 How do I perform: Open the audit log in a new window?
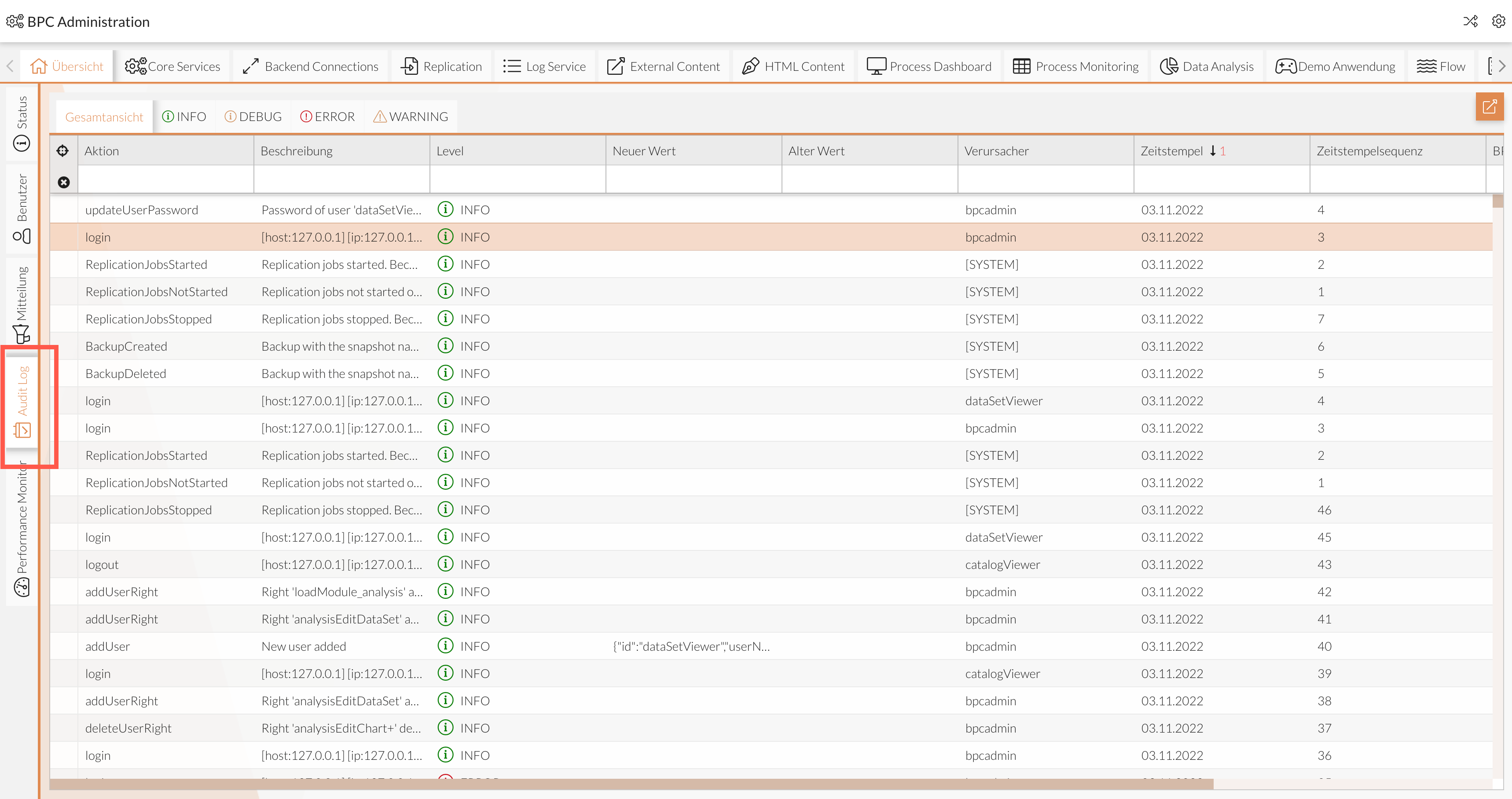pyautogui.click(x=1490, y=107)
